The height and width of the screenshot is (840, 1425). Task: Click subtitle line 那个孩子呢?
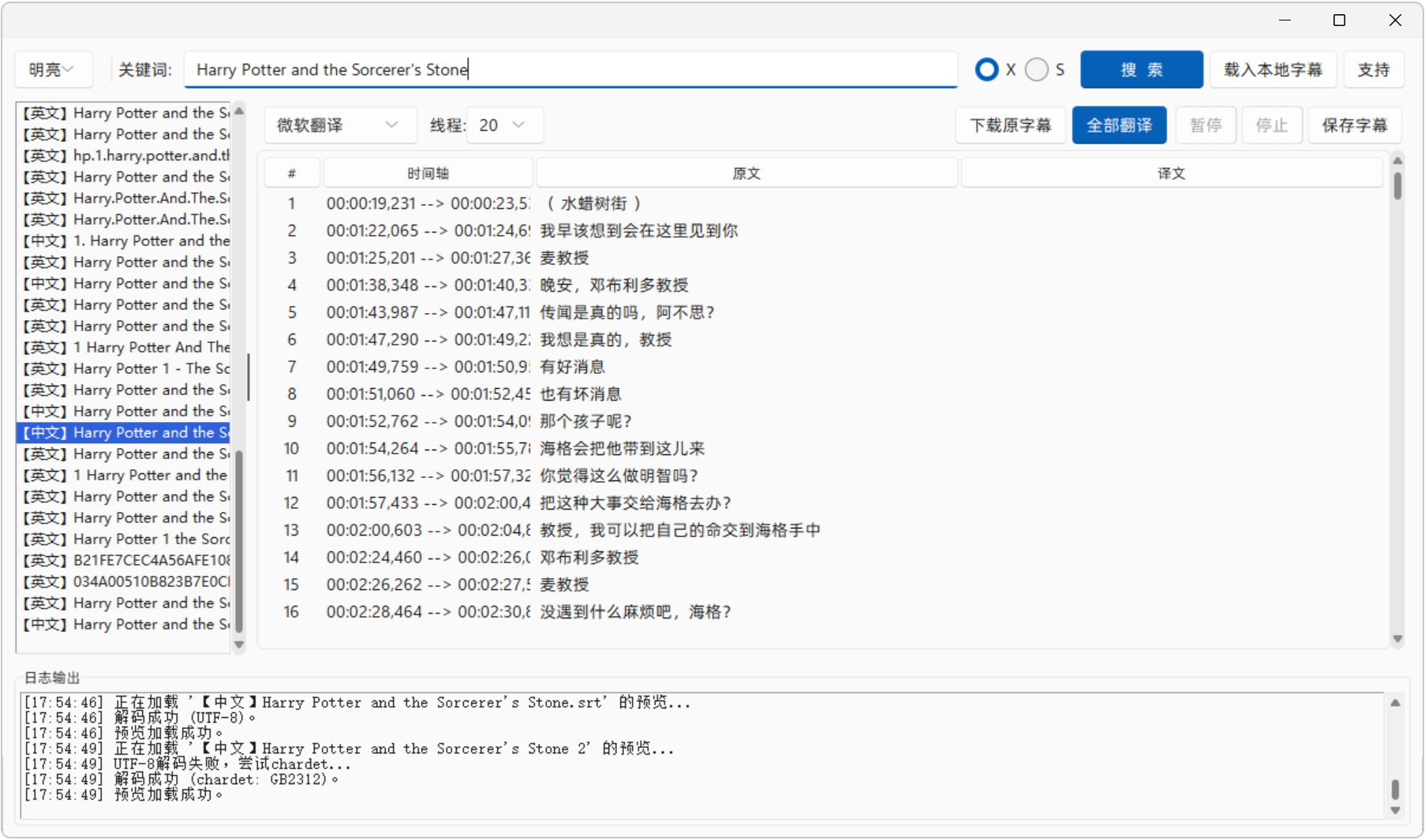[586, 421]
